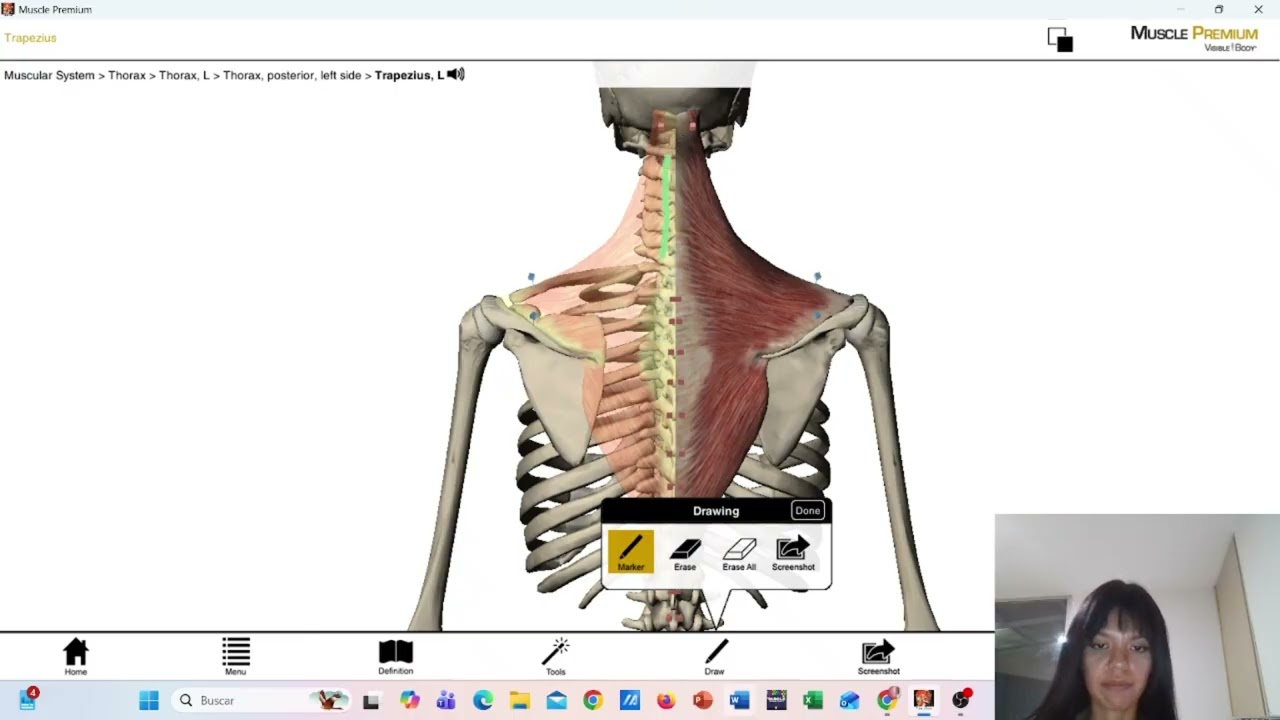
Task: Open the Menu list icon
Action: 236,657
